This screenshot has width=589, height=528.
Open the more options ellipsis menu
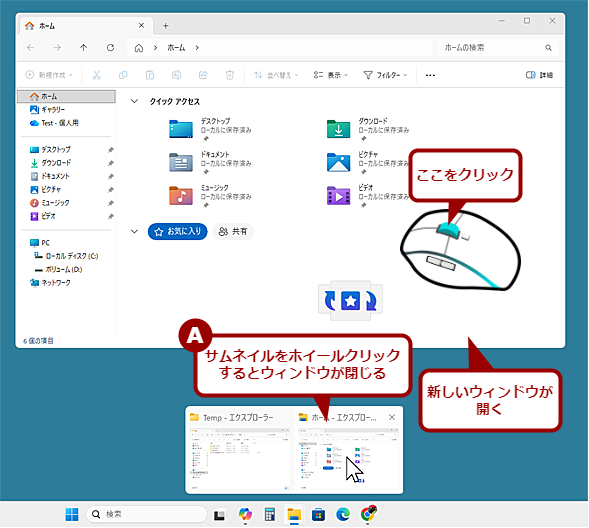coord(430,75)
